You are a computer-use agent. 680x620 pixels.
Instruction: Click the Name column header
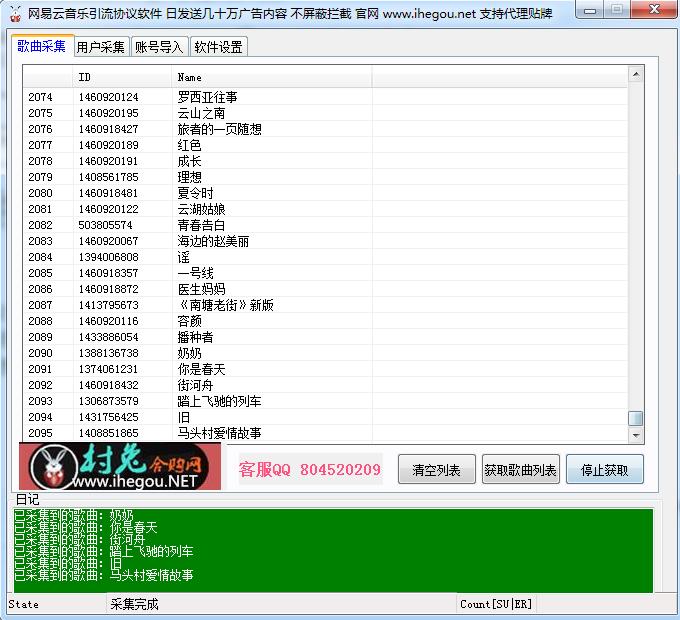pyautogui.click(x=270, y=77)
